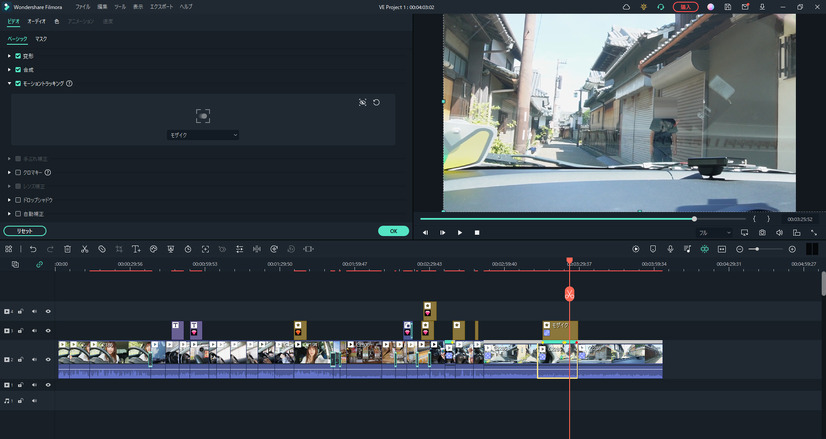Stop preview playback
Image resolution: width=826 pixels, height=439 pixels.
click(x=477, y=232)
